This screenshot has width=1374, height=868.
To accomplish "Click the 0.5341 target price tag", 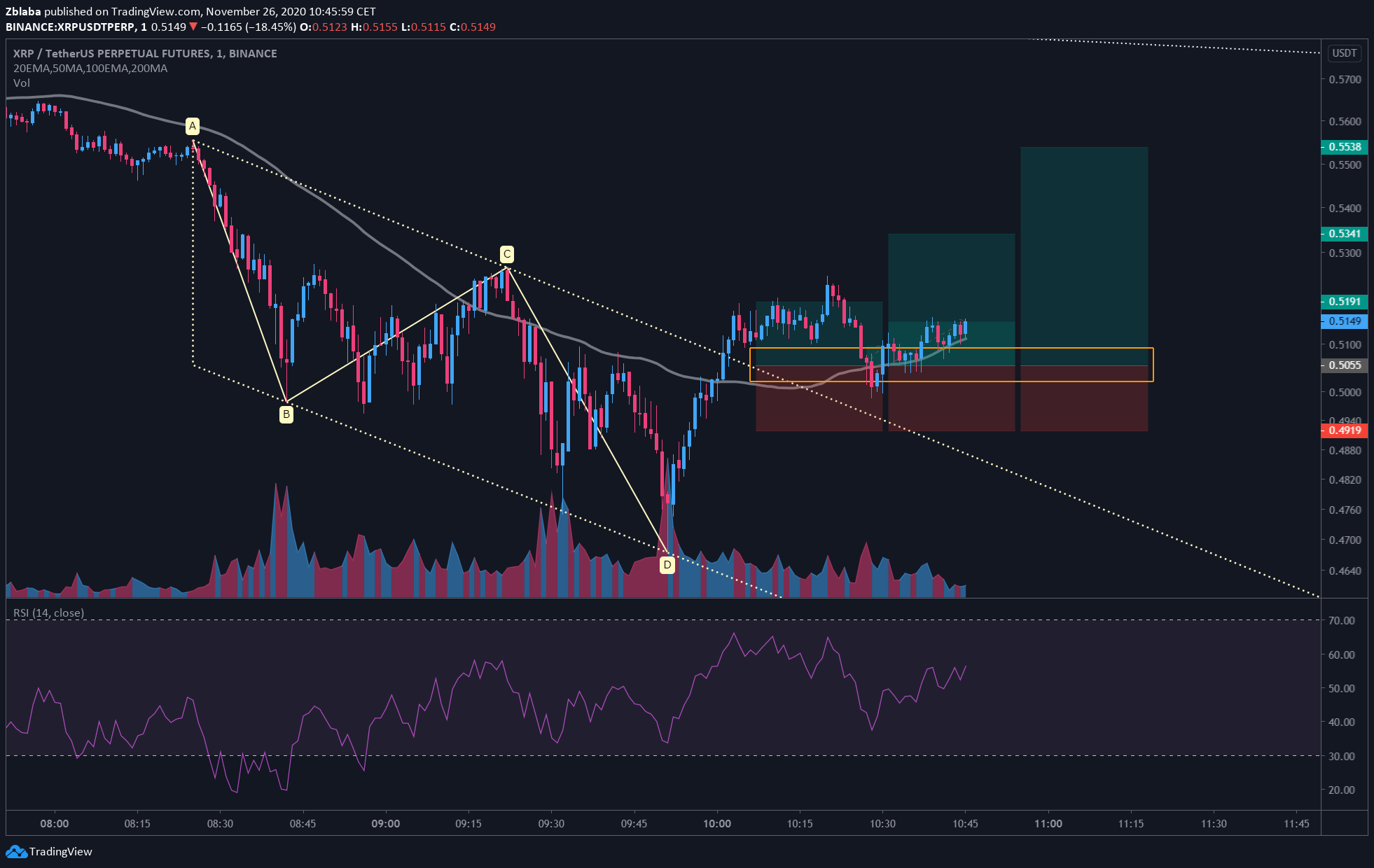I will [x=1344, y=234].
